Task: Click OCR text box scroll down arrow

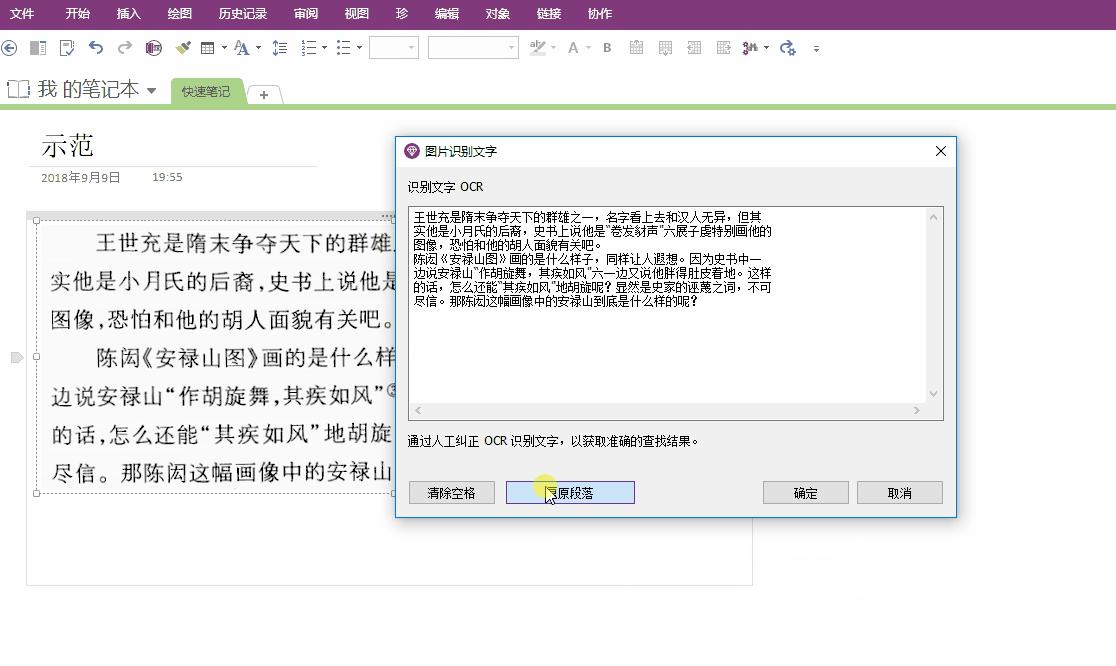Action: click(x=934, y=394)
